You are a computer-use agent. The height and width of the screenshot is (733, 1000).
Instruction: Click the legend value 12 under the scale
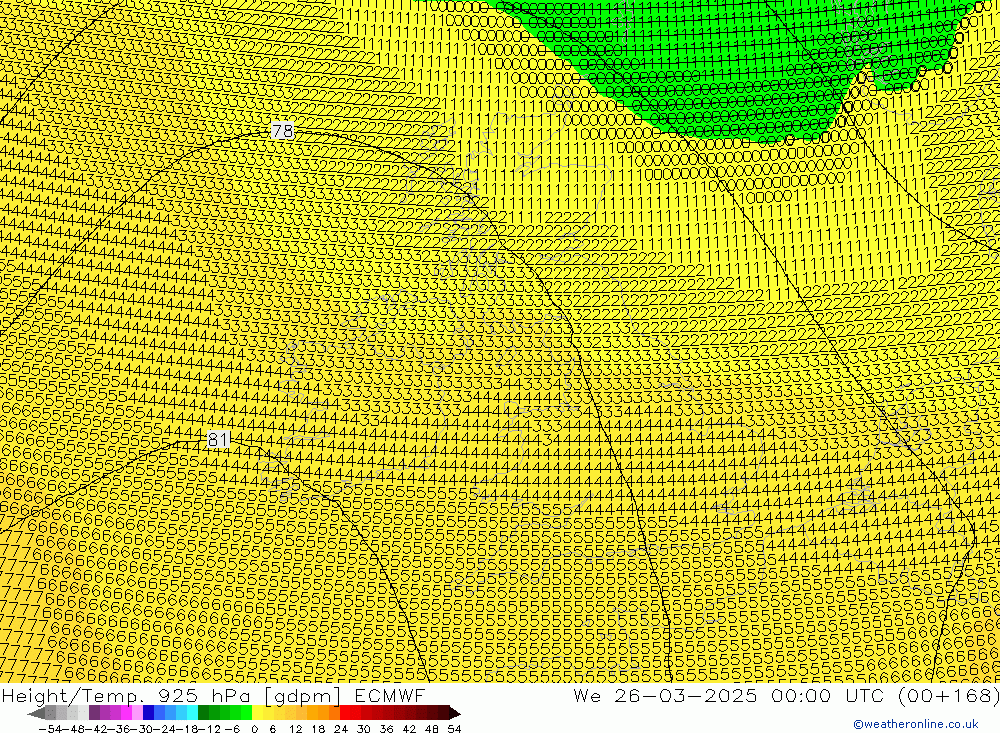[295, 729]
